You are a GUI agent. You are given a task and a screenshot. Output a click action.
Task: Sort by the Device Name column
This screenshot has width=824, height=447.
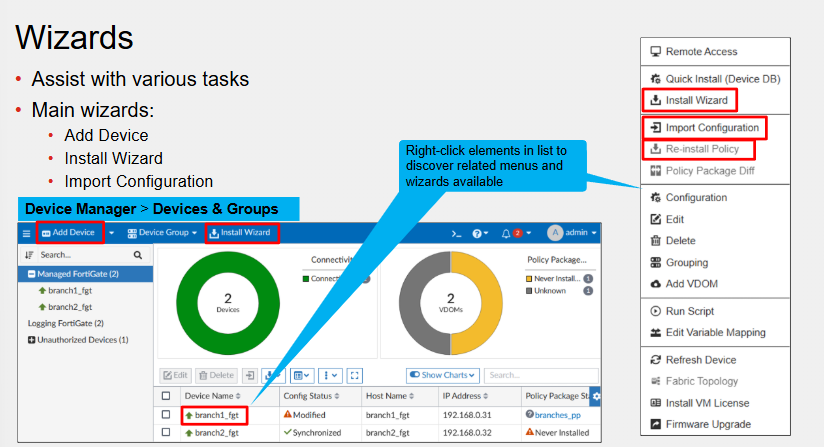[213, 396]
